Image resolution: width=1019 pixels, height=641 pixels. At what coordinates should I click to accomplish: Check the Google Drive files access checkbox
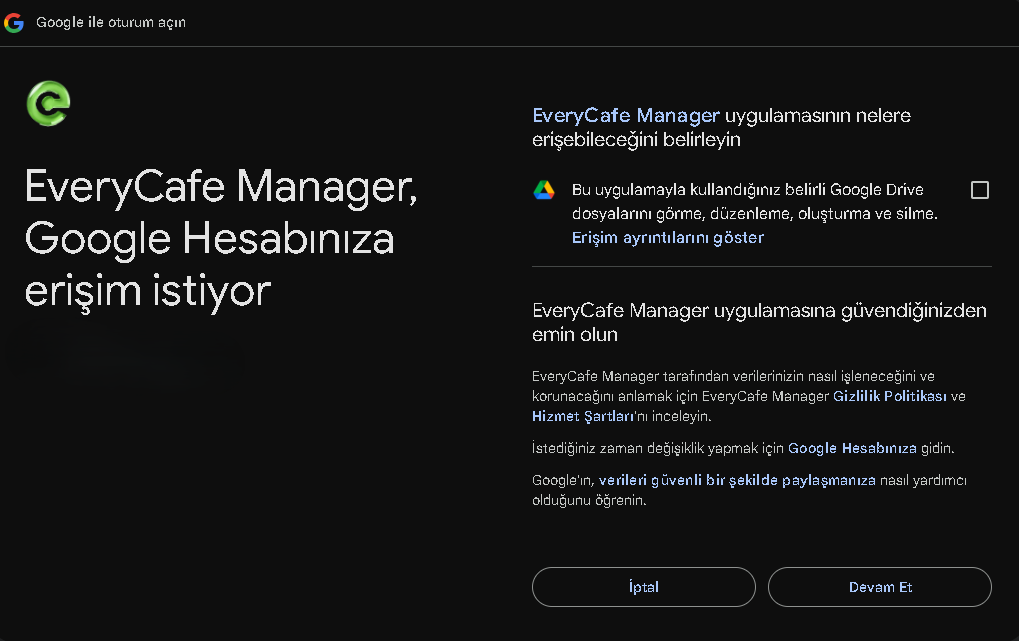[979, 190]
